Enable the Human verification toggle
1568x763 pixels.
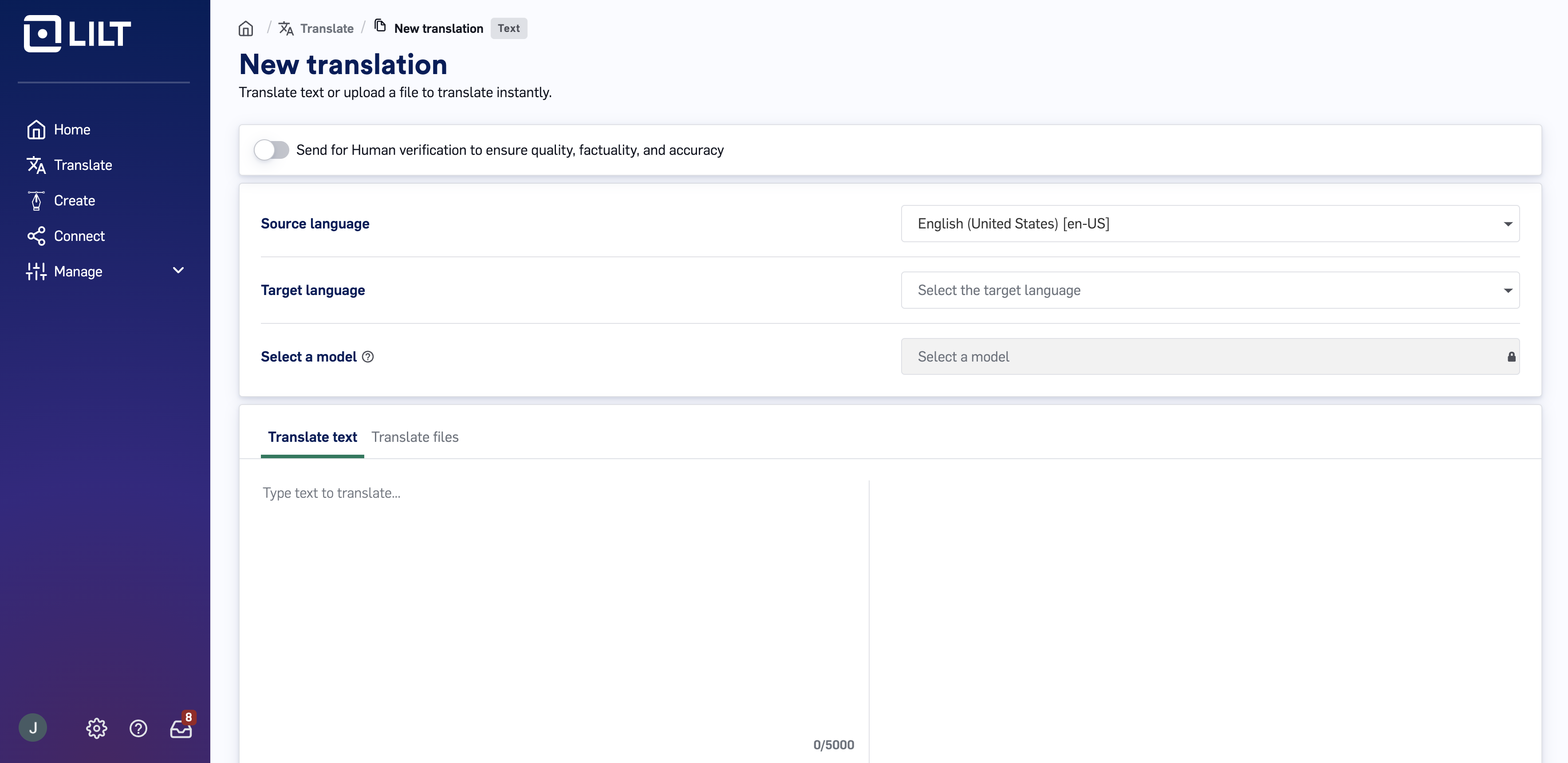272,149
